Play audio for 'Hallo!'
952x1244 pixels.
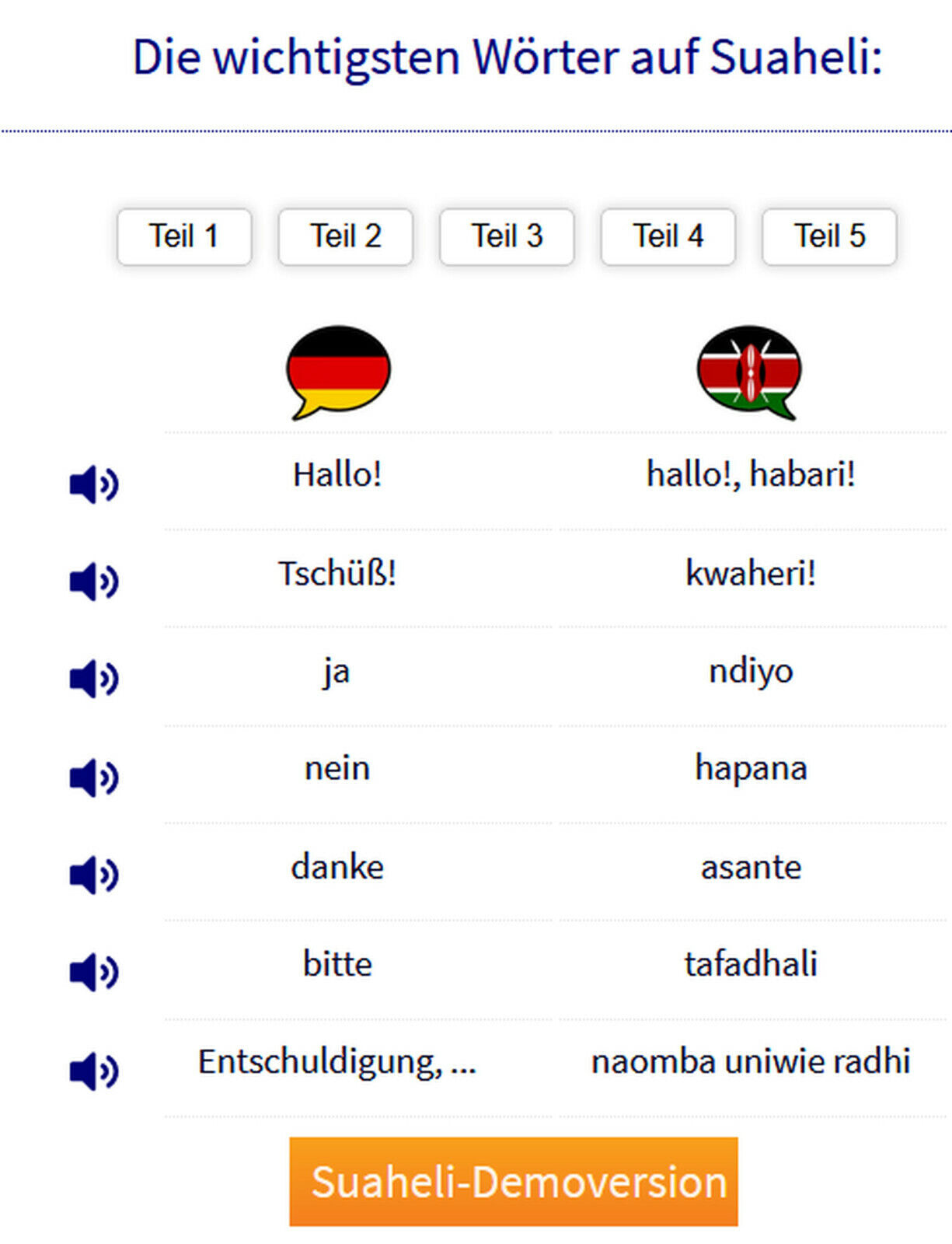point(93,484)
